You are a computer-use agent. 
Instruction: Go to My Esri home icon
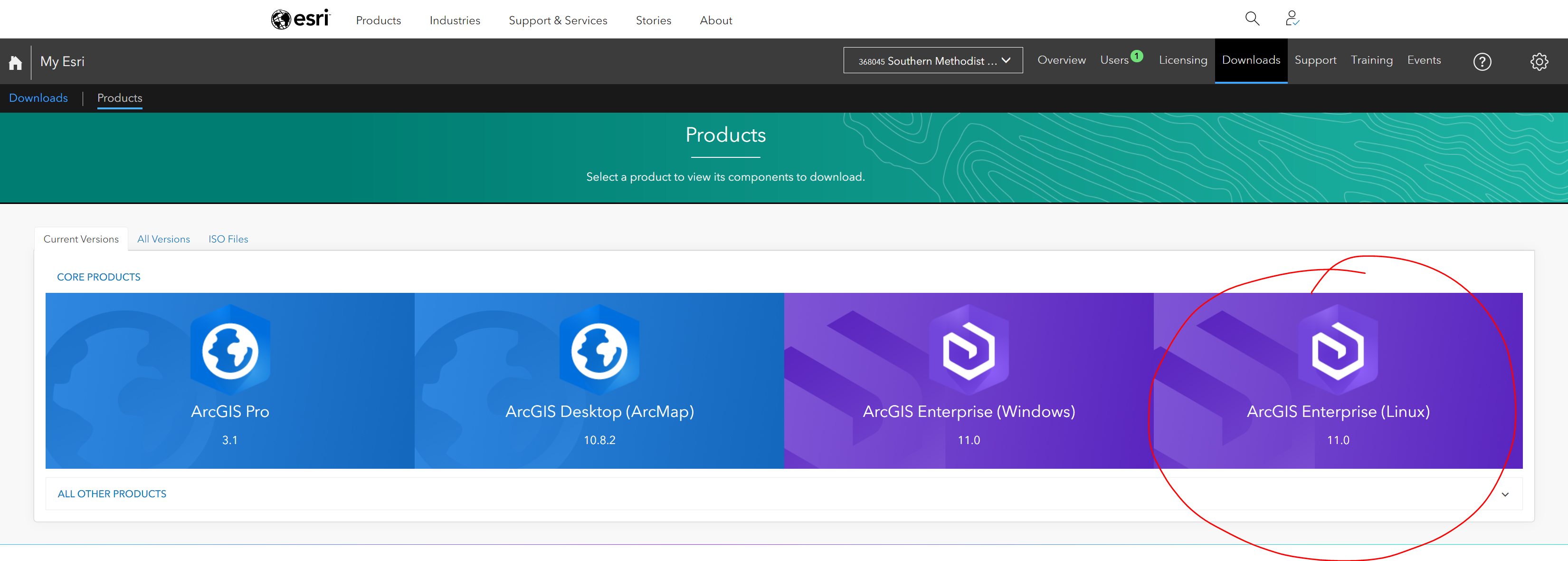click(x=15, y=62)
